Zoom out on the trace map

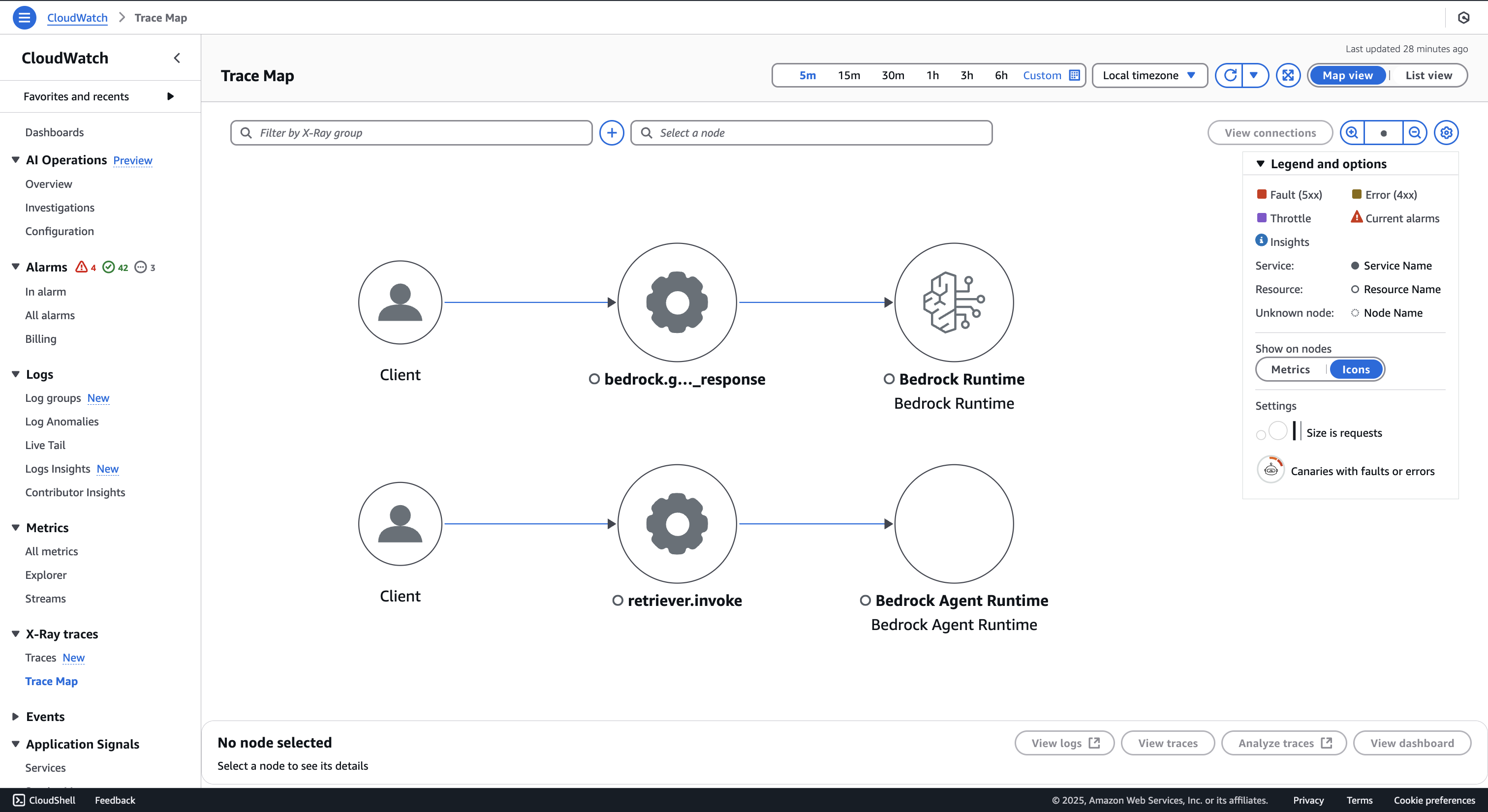(1415, 133)
